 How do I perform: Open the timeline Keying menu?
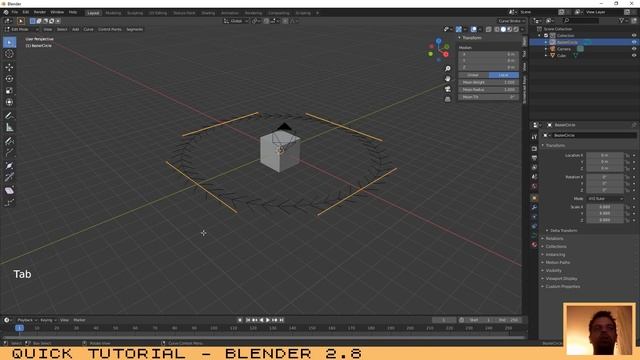(48, 320)
